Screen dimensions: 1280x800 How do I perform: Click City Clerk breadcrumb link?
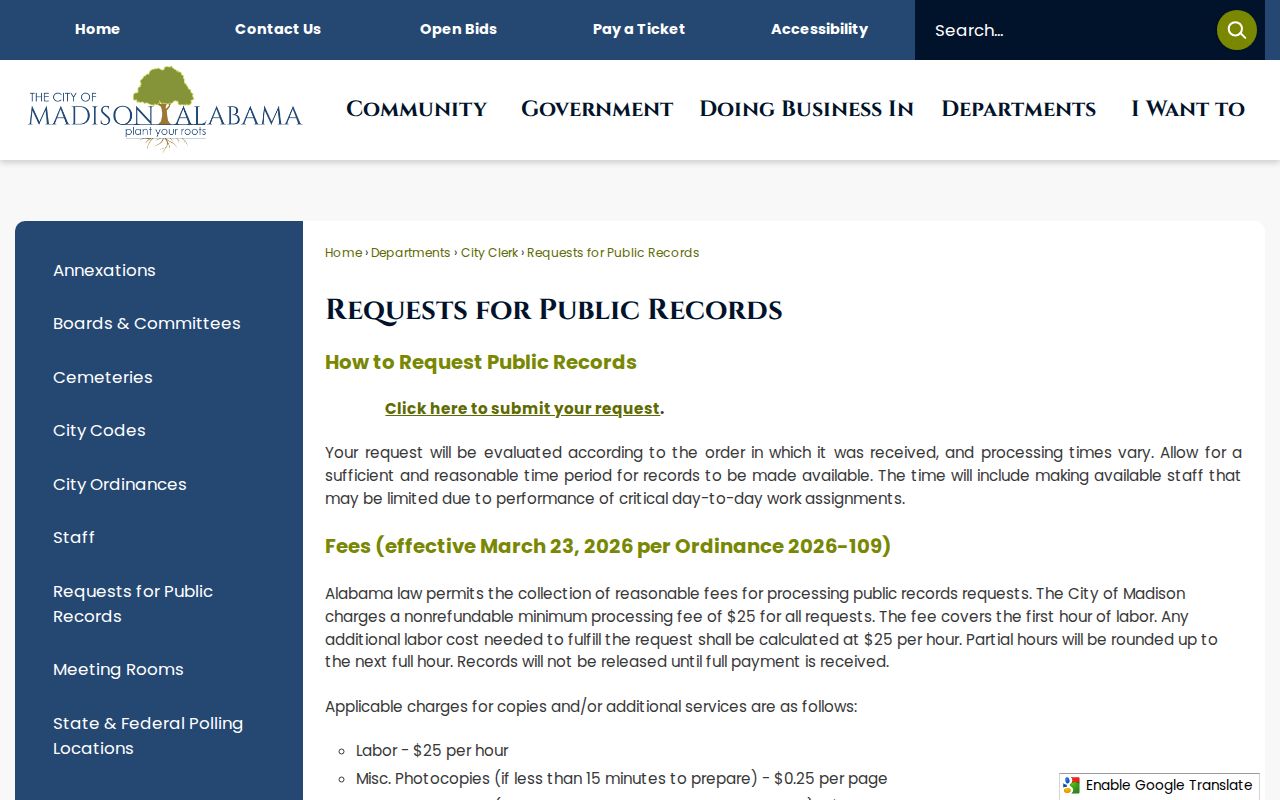click(x=489, y=253)
